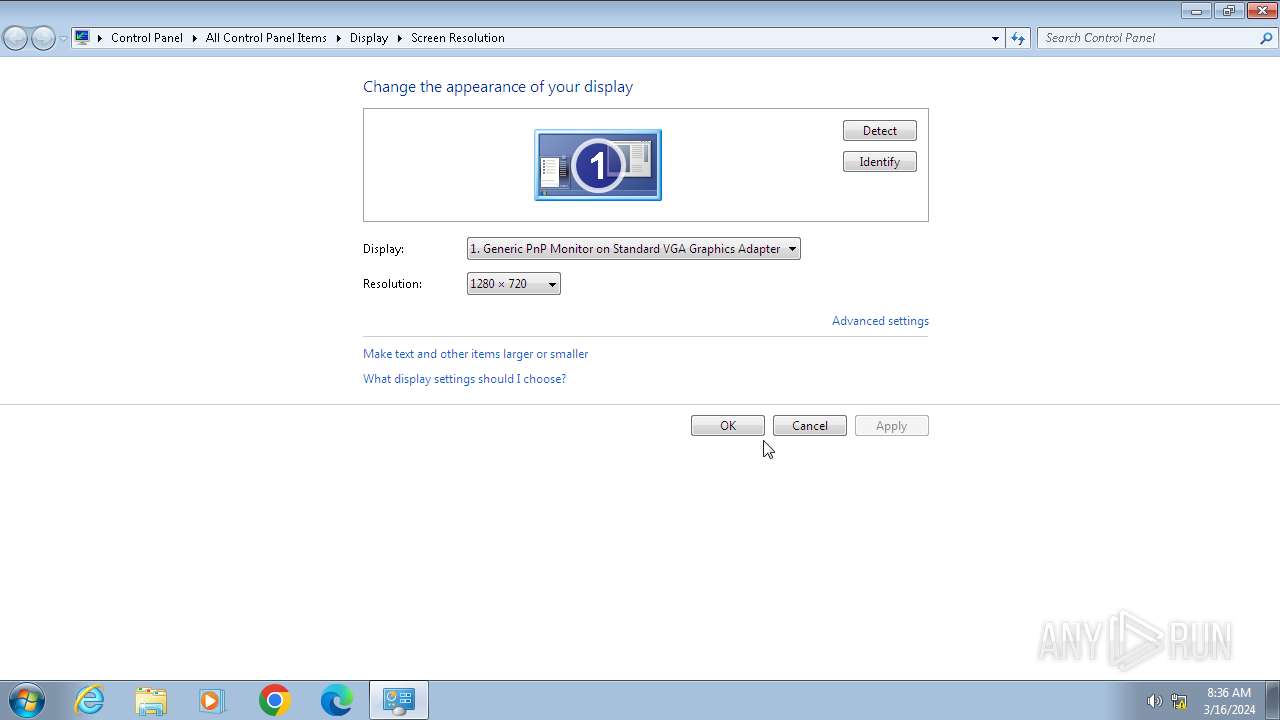Image resolution: width=1280 pixels, height=720 pixels.
Task: Open volume speaker tray icon
Action: click(1154, 701)
